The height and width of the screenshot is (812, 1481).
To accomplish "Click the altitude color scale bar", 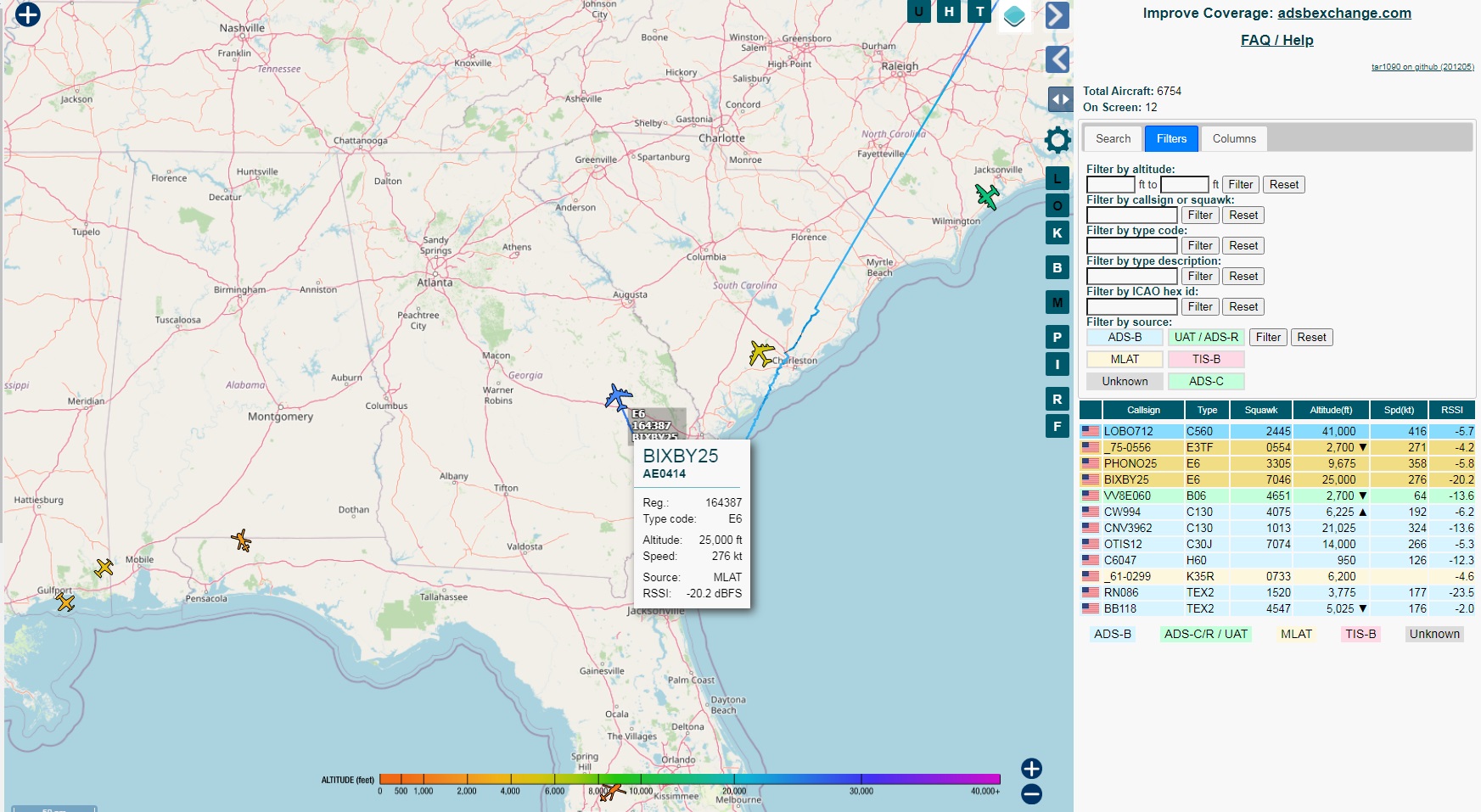I will 689,779.
